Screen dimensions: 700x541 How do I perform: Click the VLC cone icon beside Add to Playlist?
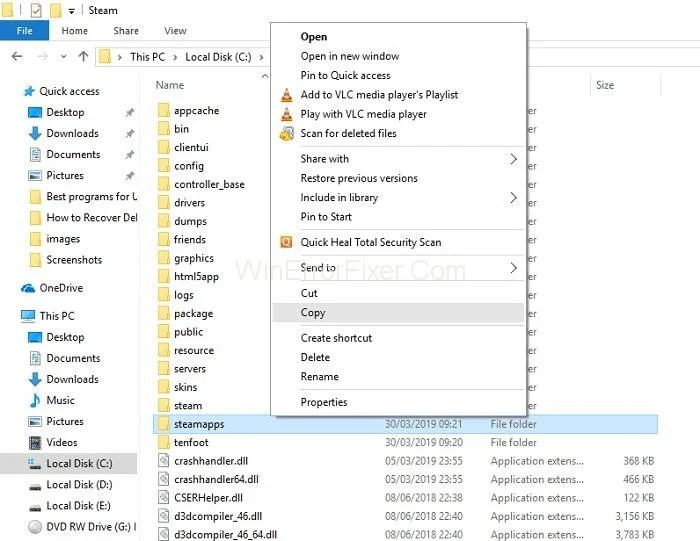[x=287, y=95]
